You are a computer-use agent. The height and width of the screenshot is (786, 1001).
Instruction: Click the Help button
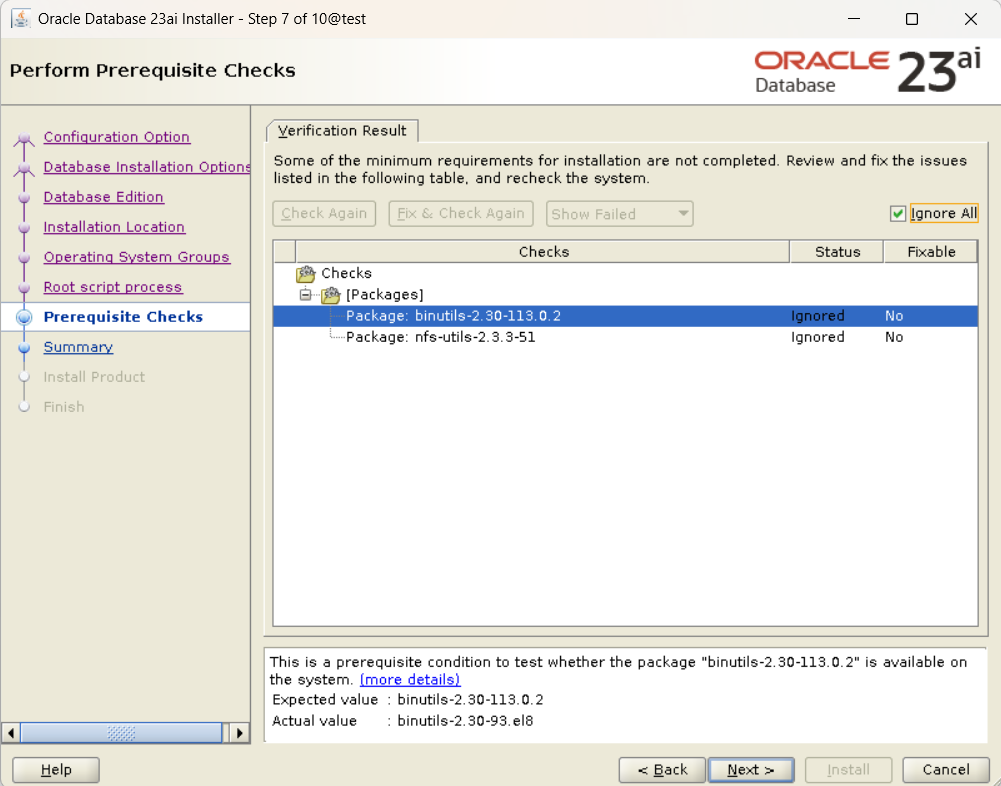pyautogui.click(x=56, y=770)
